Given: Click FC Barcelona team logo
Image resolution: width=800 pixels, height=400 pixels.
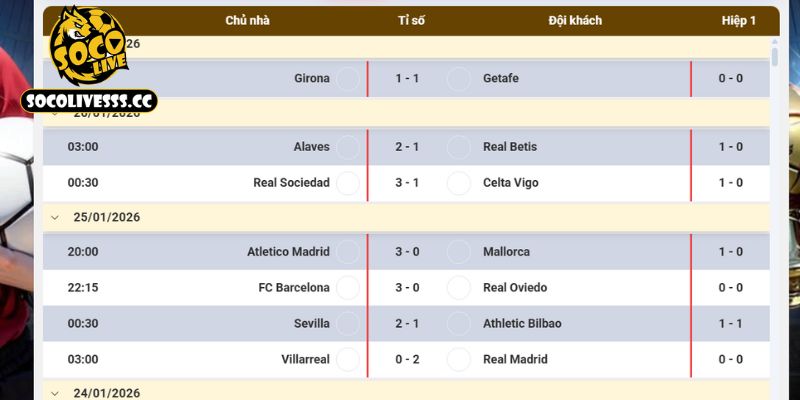Looking at the screenshot, I should tap(348, 288).
